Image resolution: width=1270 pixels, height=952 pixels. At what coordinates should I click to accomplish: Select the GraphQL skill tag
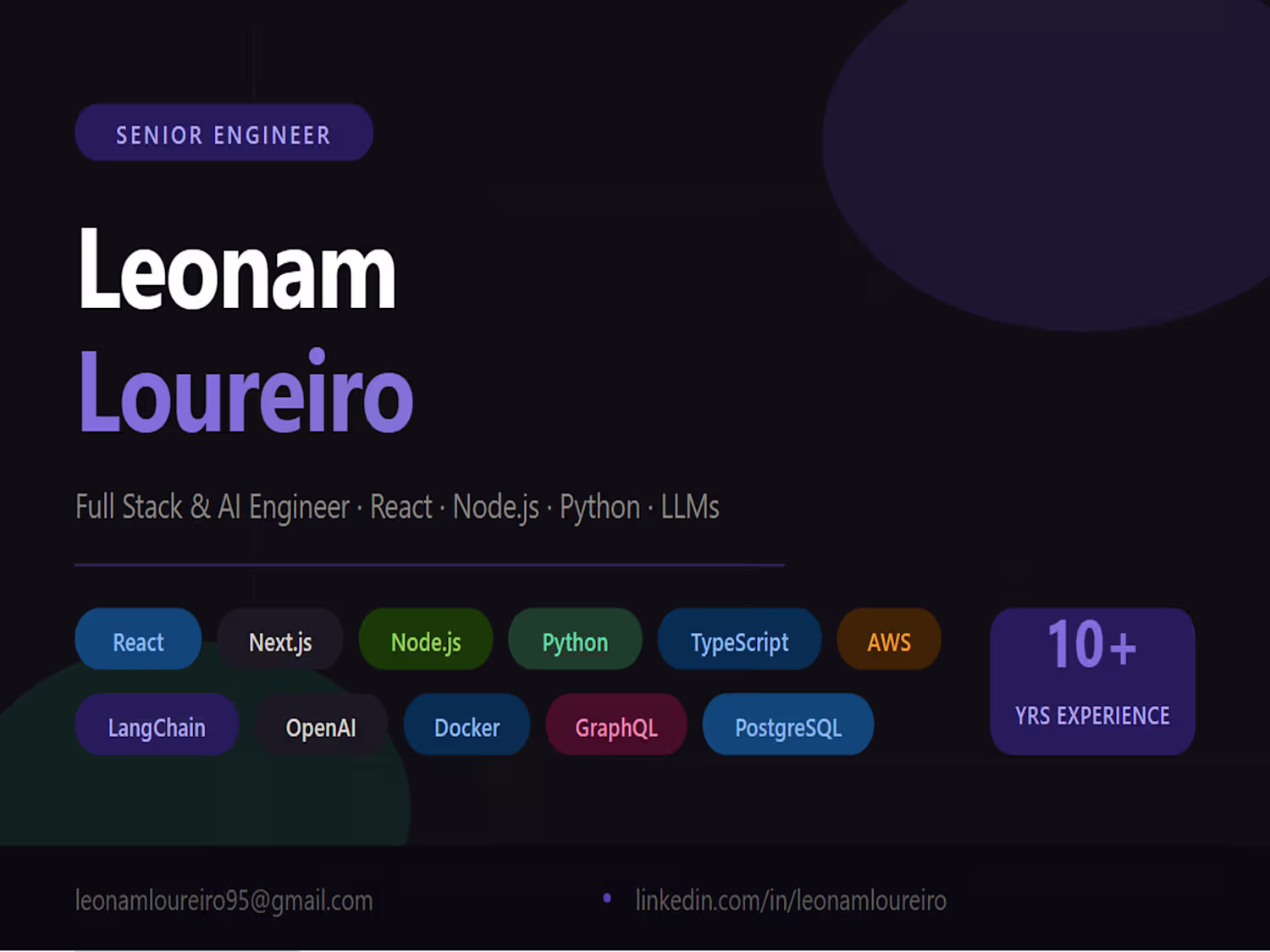tap(616, 725)
